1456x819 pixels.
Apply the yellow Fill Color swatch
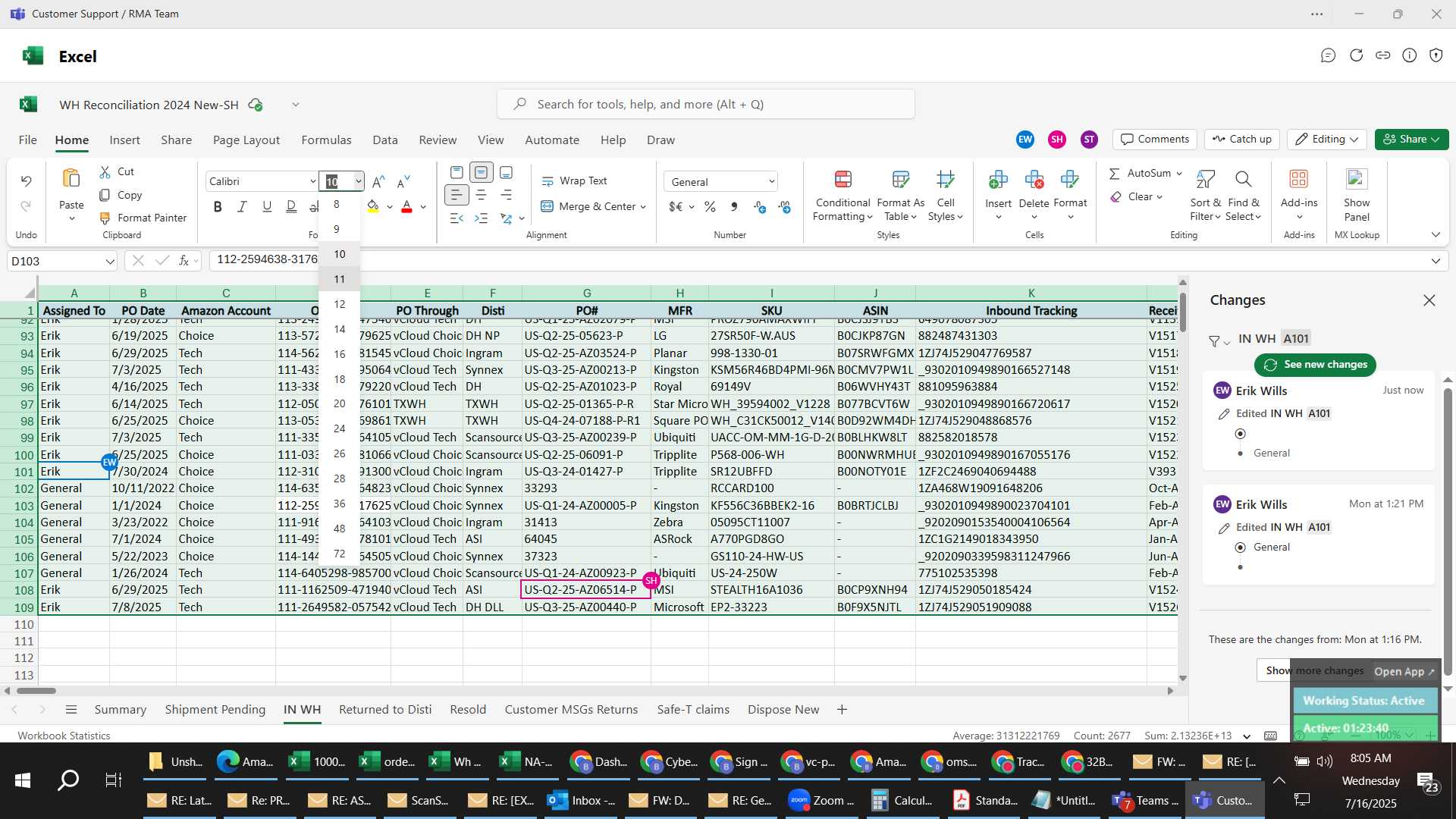[x=372, y=207]
